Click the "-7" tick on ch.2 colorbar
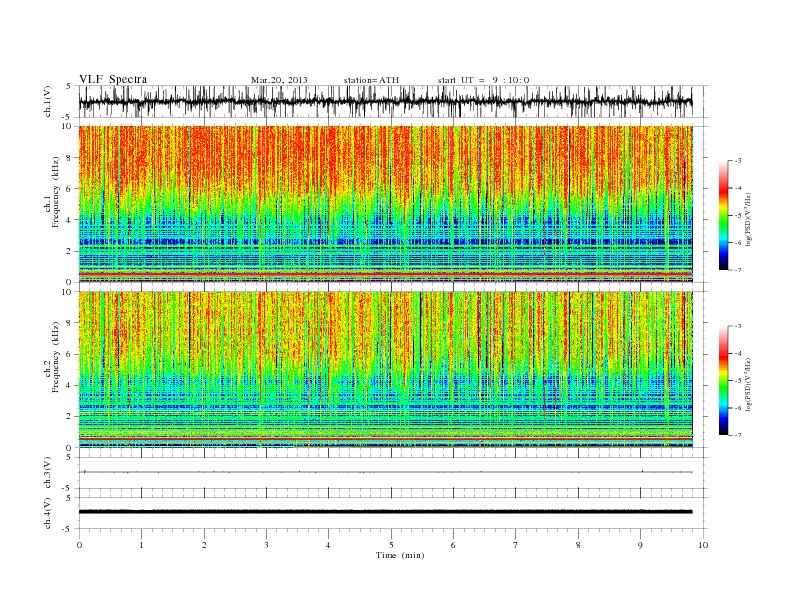This screenshot has width=792, height=612. coord(738,435)
